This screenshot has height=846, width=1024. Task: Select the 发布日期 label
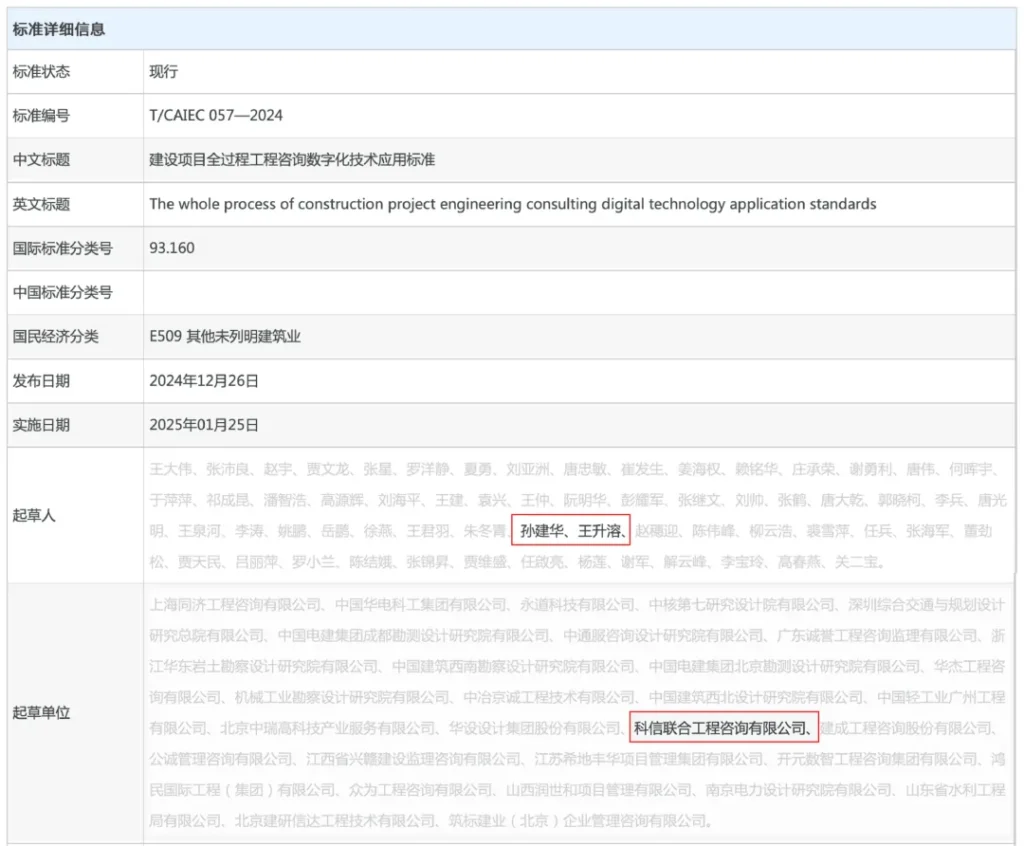[x=41, y=382]
